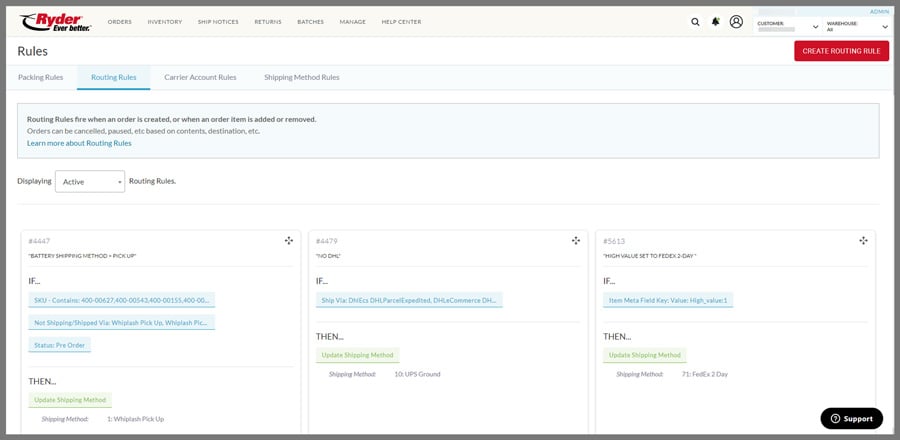
Task: Open the user profile icon
Action: click(x=736, y=21)
